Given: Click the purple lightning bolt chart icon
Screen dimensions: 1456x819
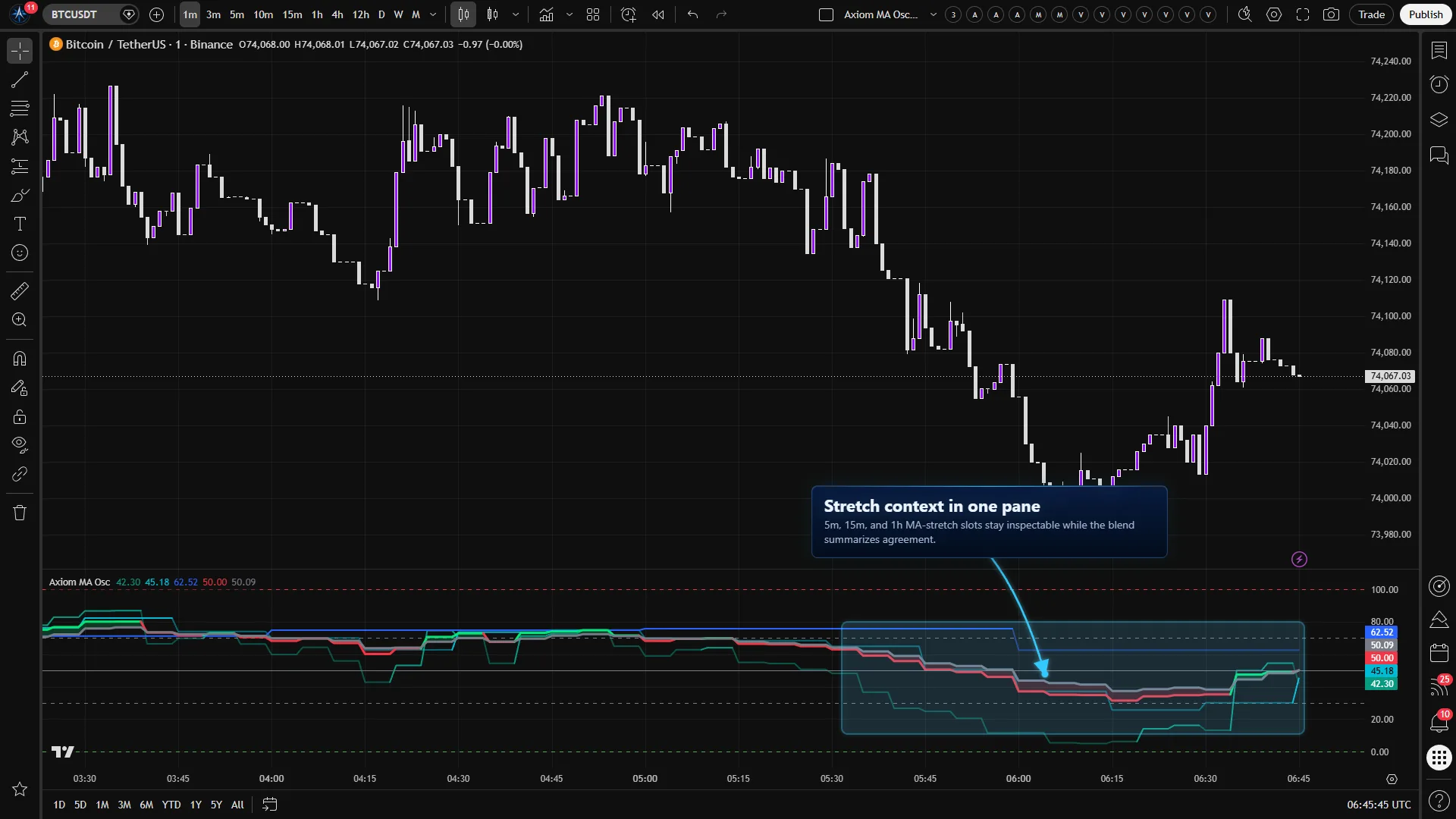Looking at the screenshot, I should pos(1299,560).
